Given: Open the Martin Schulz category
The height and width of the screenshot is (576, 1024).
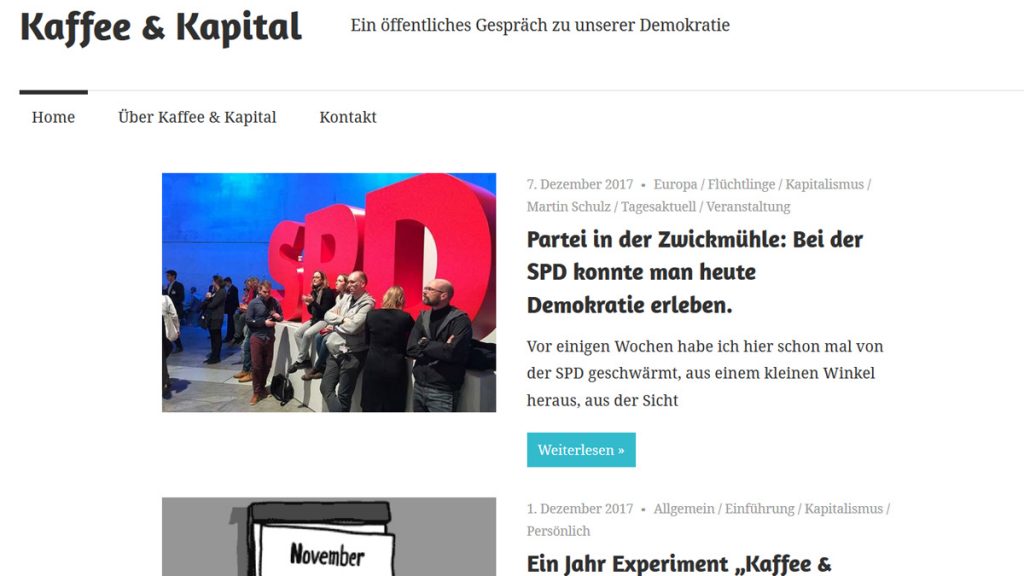Looking at the screenshot, I should pyautogui.click(x=569, y=206).
